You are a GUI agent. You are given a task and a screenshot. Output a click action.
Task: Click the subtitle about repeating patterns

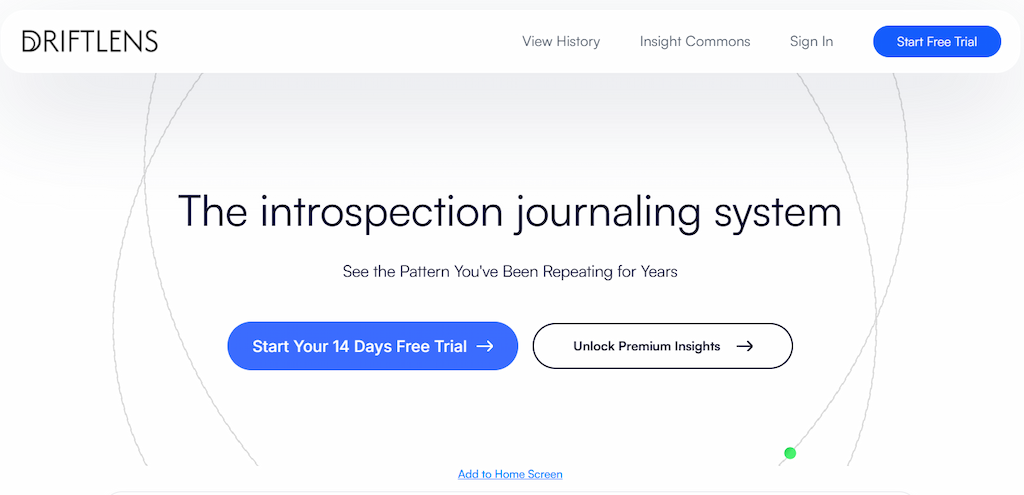(510, 271)
